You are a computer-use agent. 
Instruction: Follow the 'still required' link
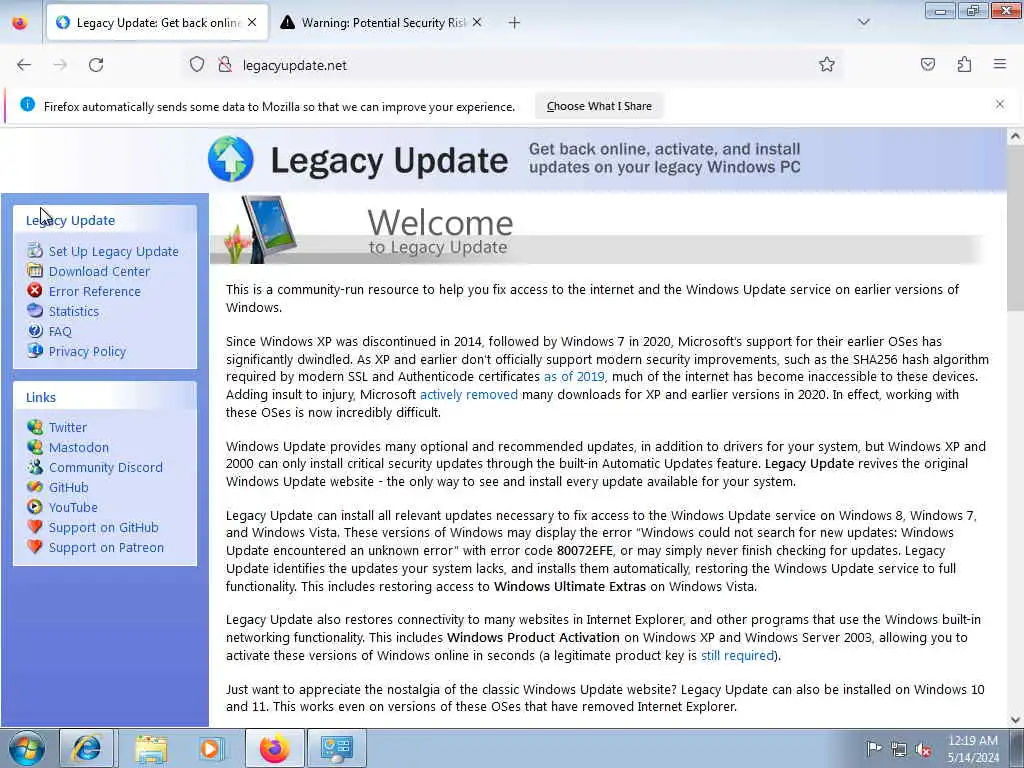[737, 656]
